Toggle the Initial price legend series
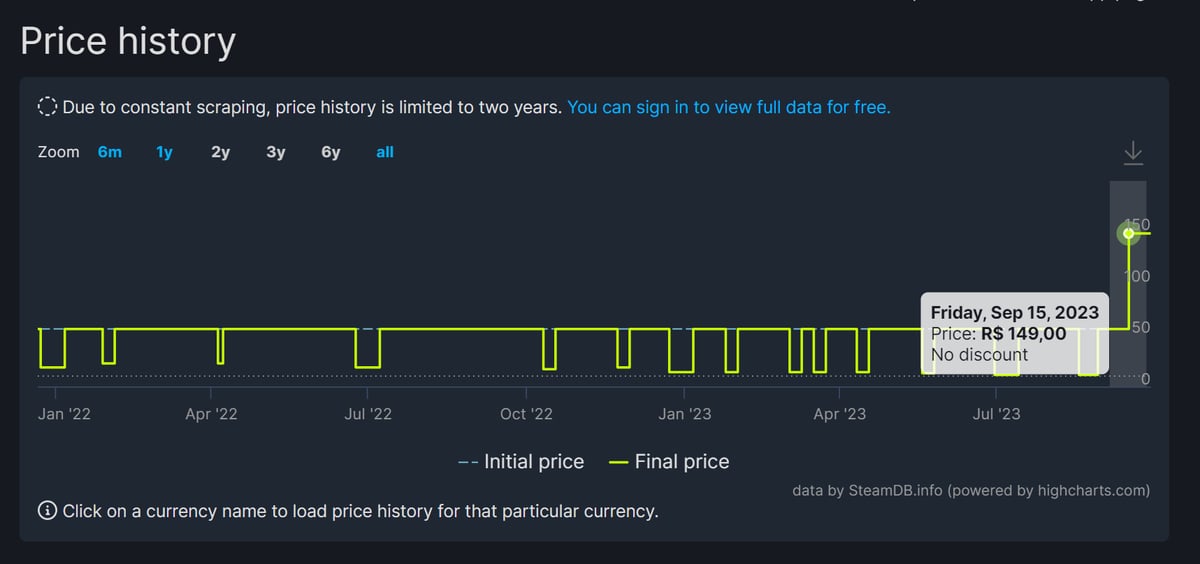Image resolution: width=1200 pixels, height=564 pixels. 521,462
